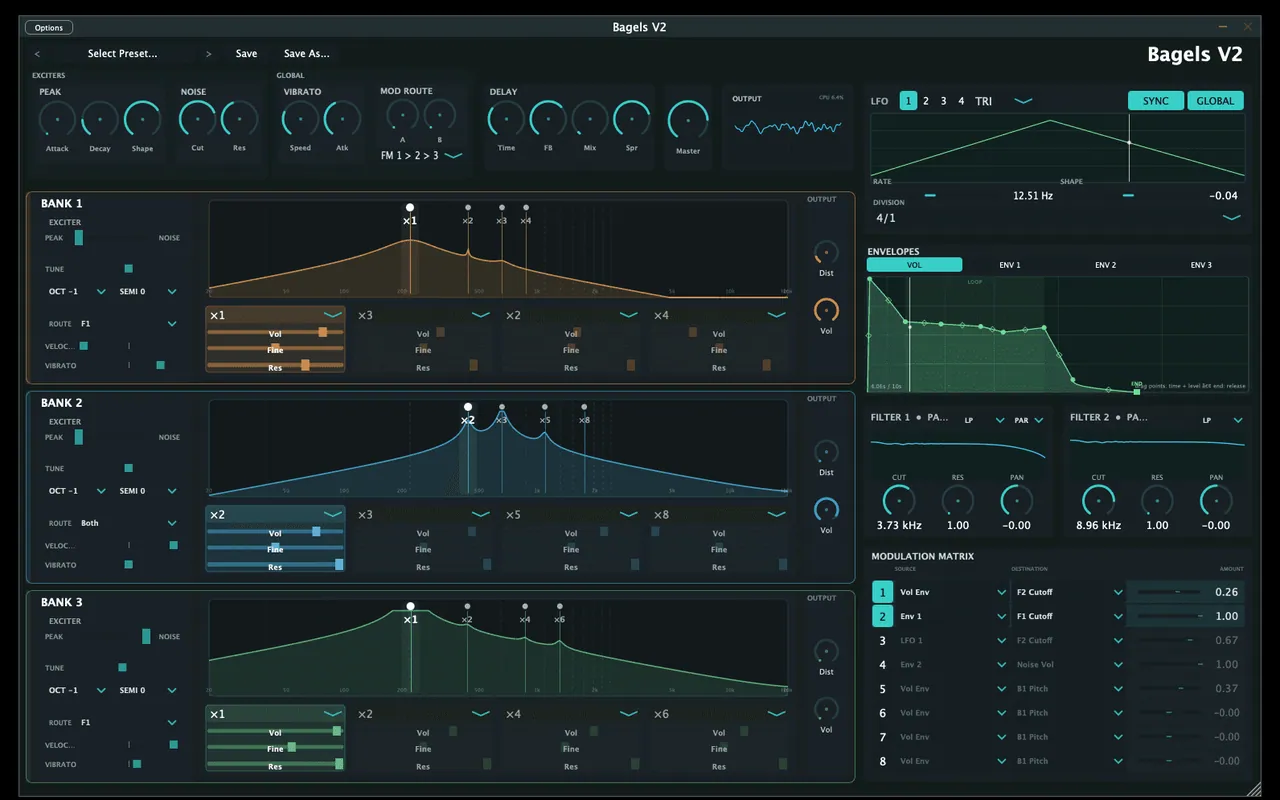Toggle LFO GLOBAL button
Screen dimensions: 1280x800
tap(1215, 101)
